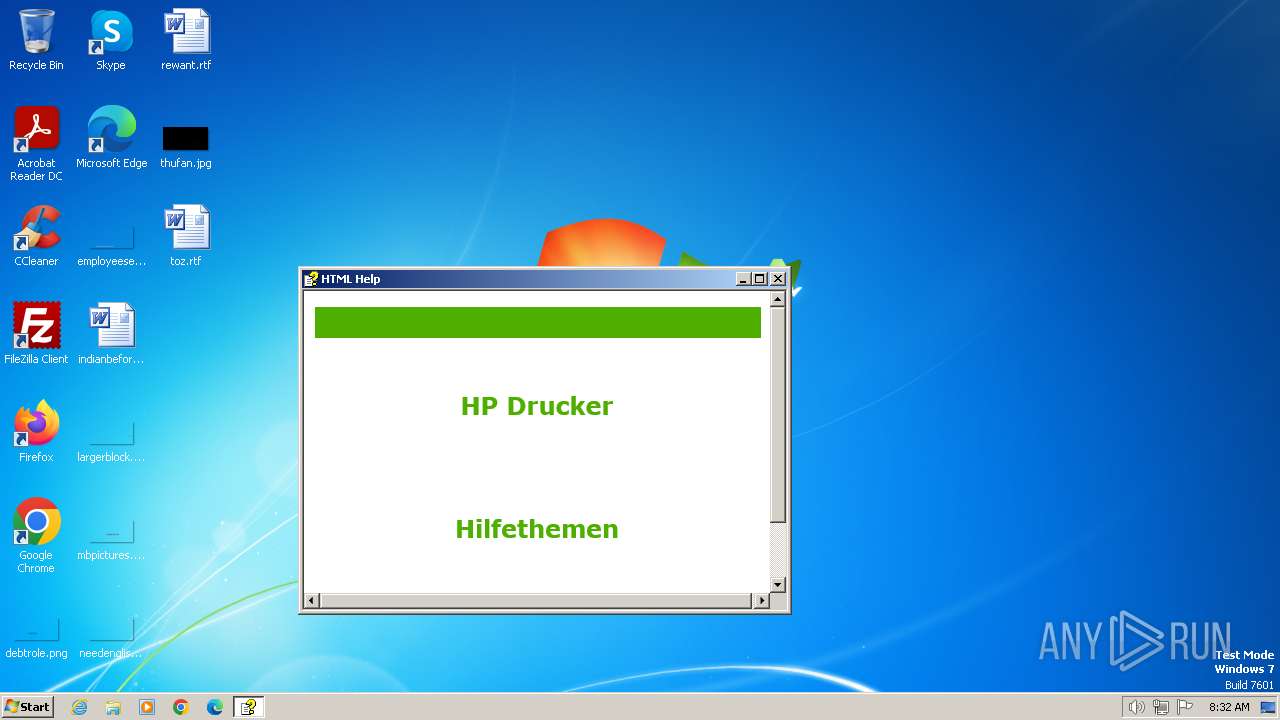The image size is (1280, 720).
Task: Click the vertical scrollbar down arrow
Action: tap(777, 584)
